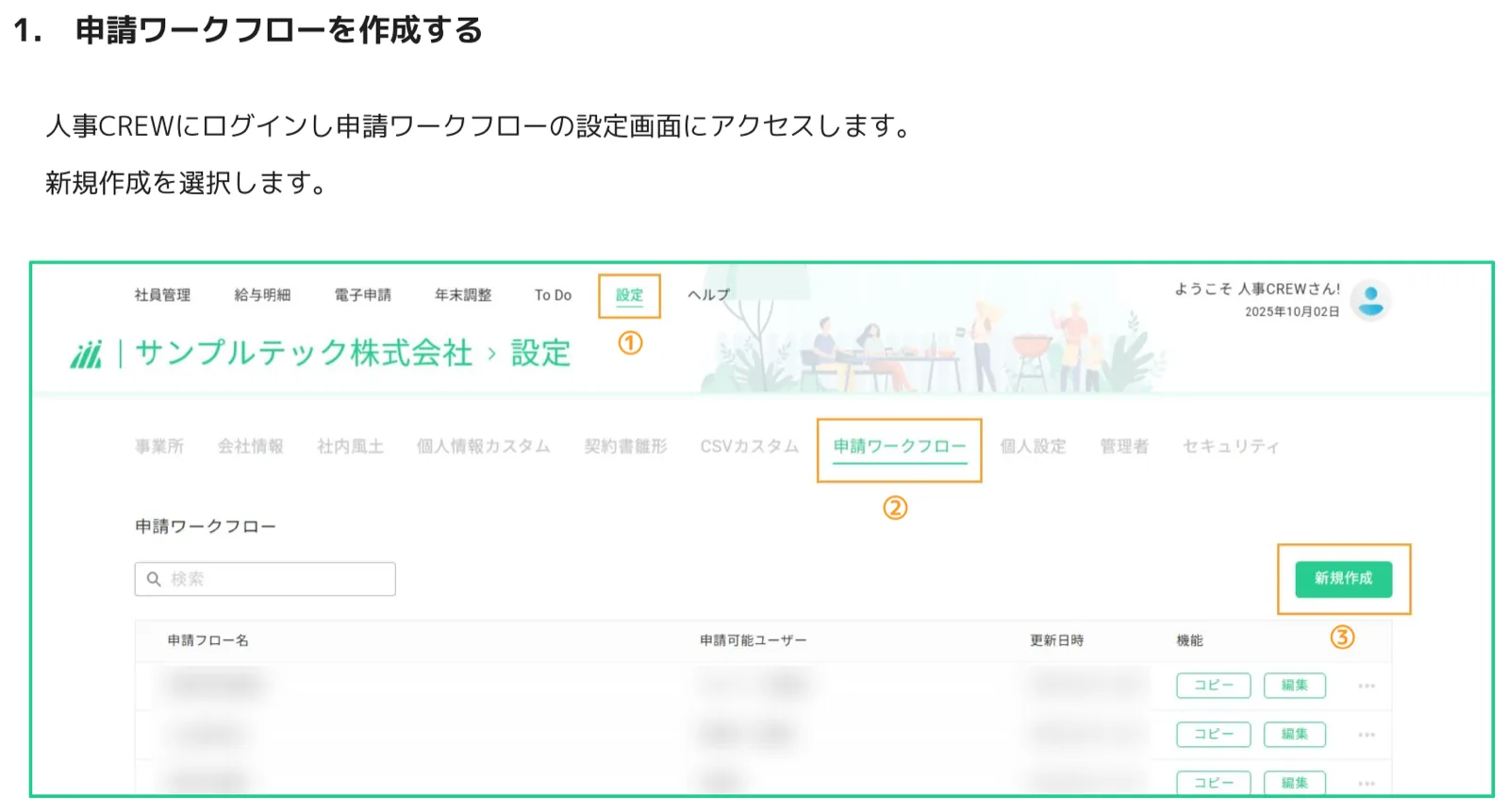This screenshot has height=812, width=1509.
Task: Switch to the CSVカスタム tab
Action: [749, 446]
